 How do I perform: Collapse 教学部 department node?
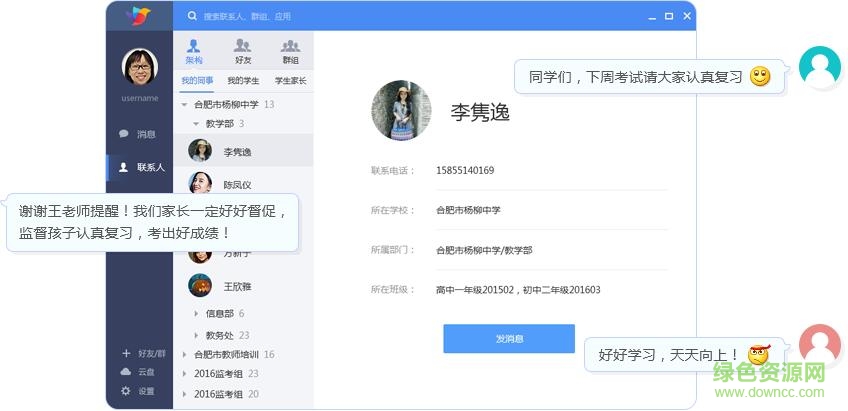pos(196,124)
